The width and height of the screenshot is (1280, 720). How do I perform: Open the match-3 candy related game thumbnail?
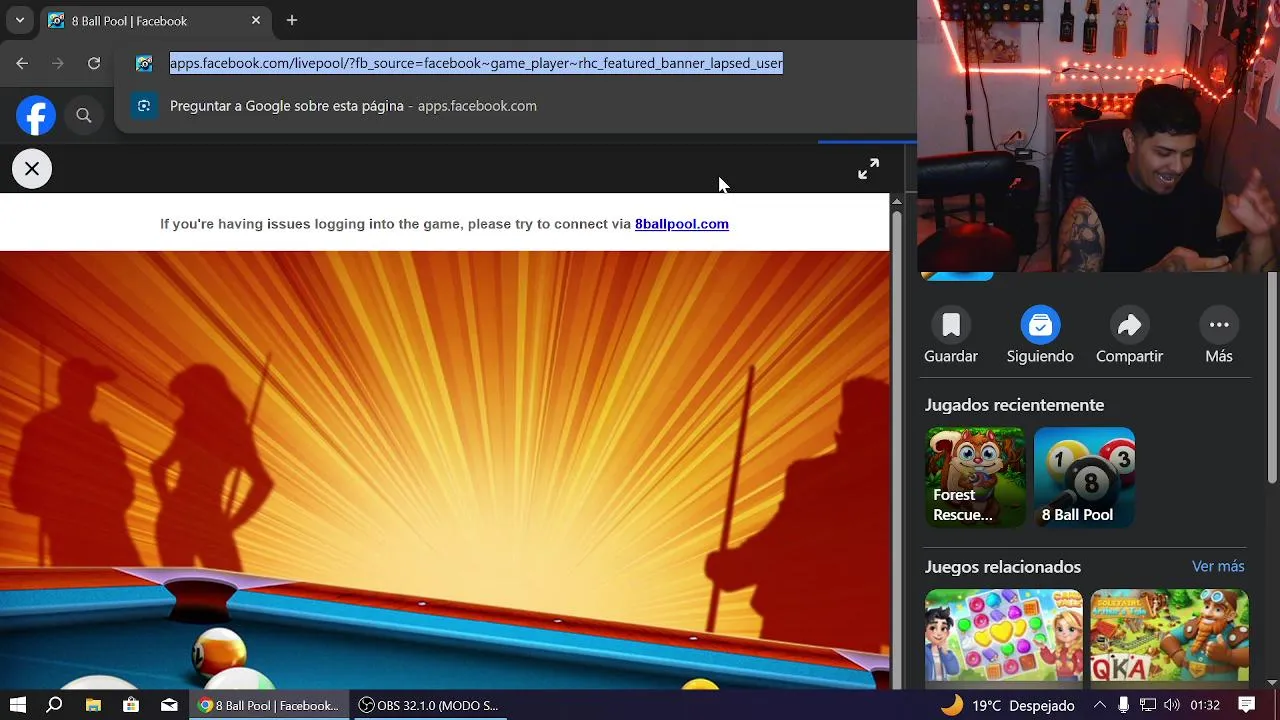pyautogui.click(x=1004, y=636)
